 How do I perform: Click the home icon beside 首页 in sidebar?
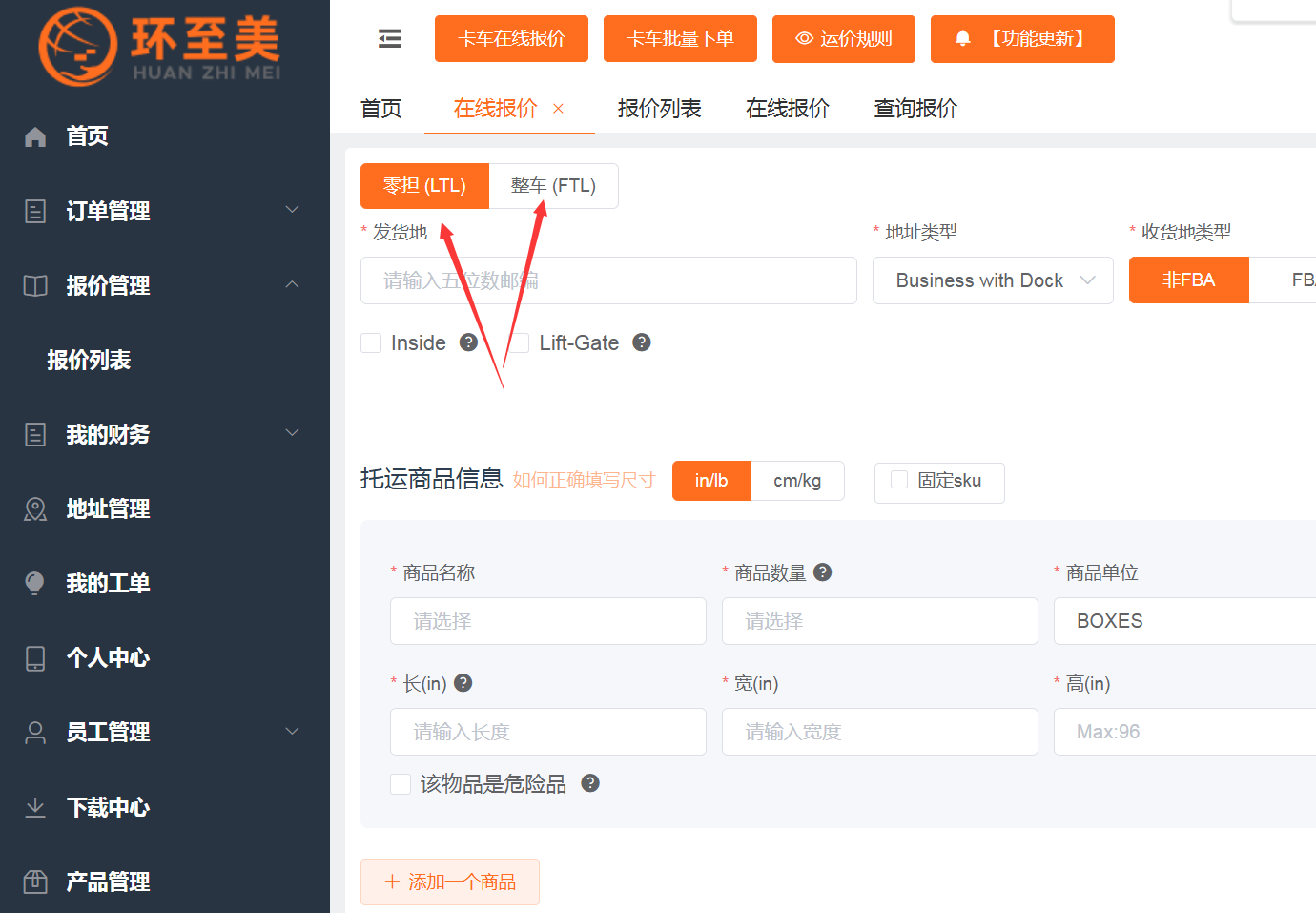point(35,136)
